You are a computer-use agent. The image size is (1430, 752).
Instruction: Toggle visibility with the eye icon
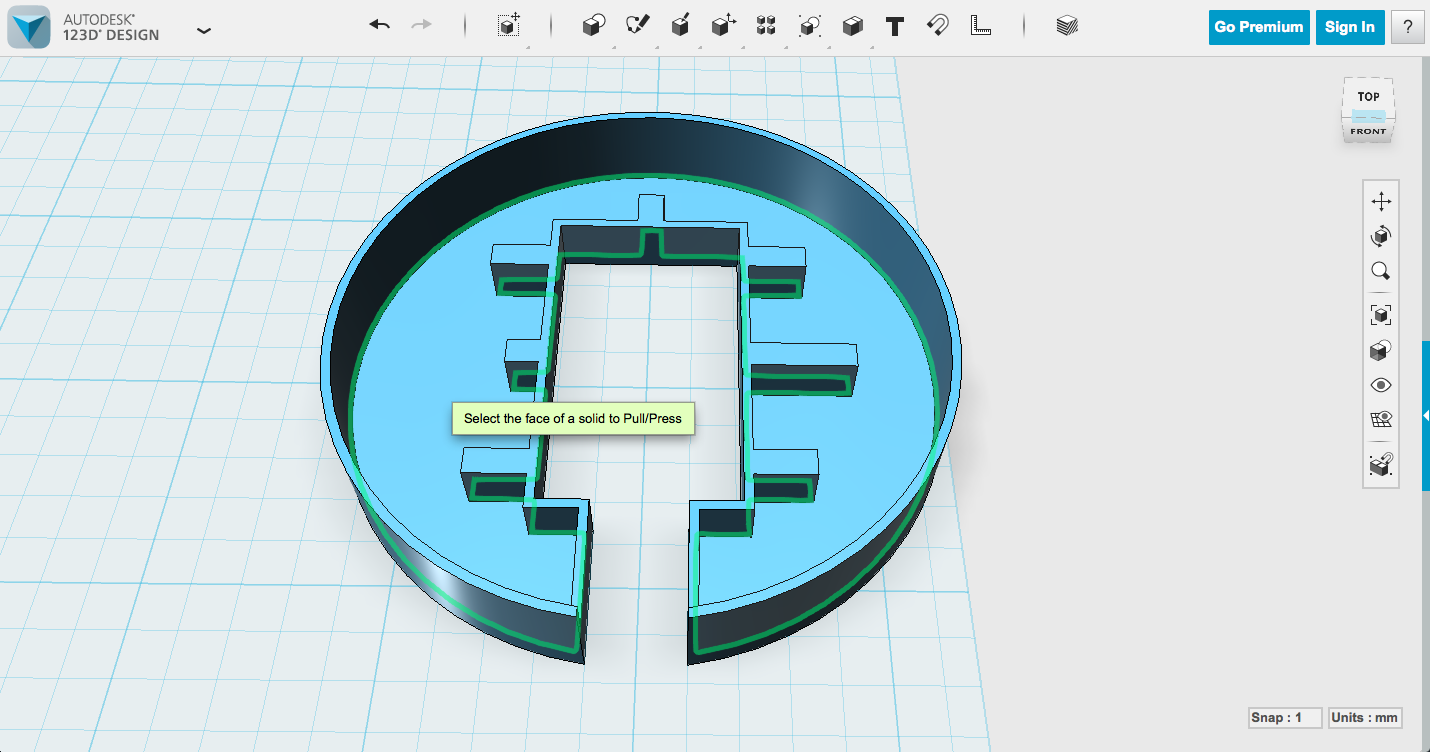(1380, 384)
